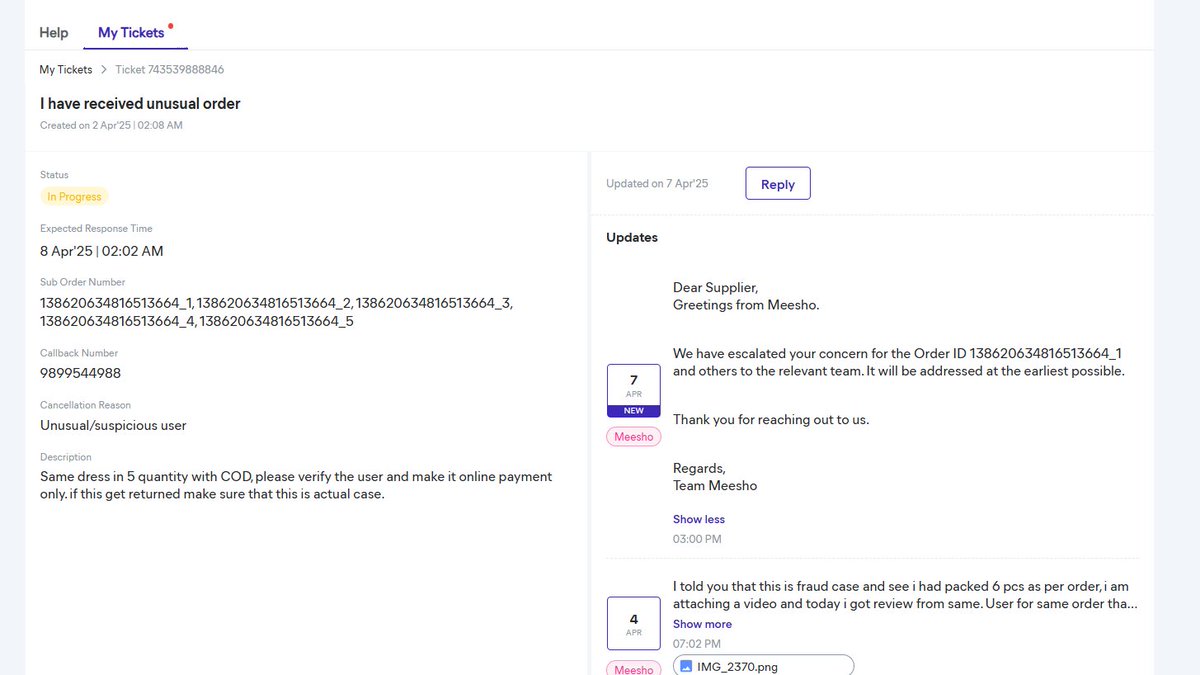Click the image icon on IMG_2370.png

coord(687,666)
